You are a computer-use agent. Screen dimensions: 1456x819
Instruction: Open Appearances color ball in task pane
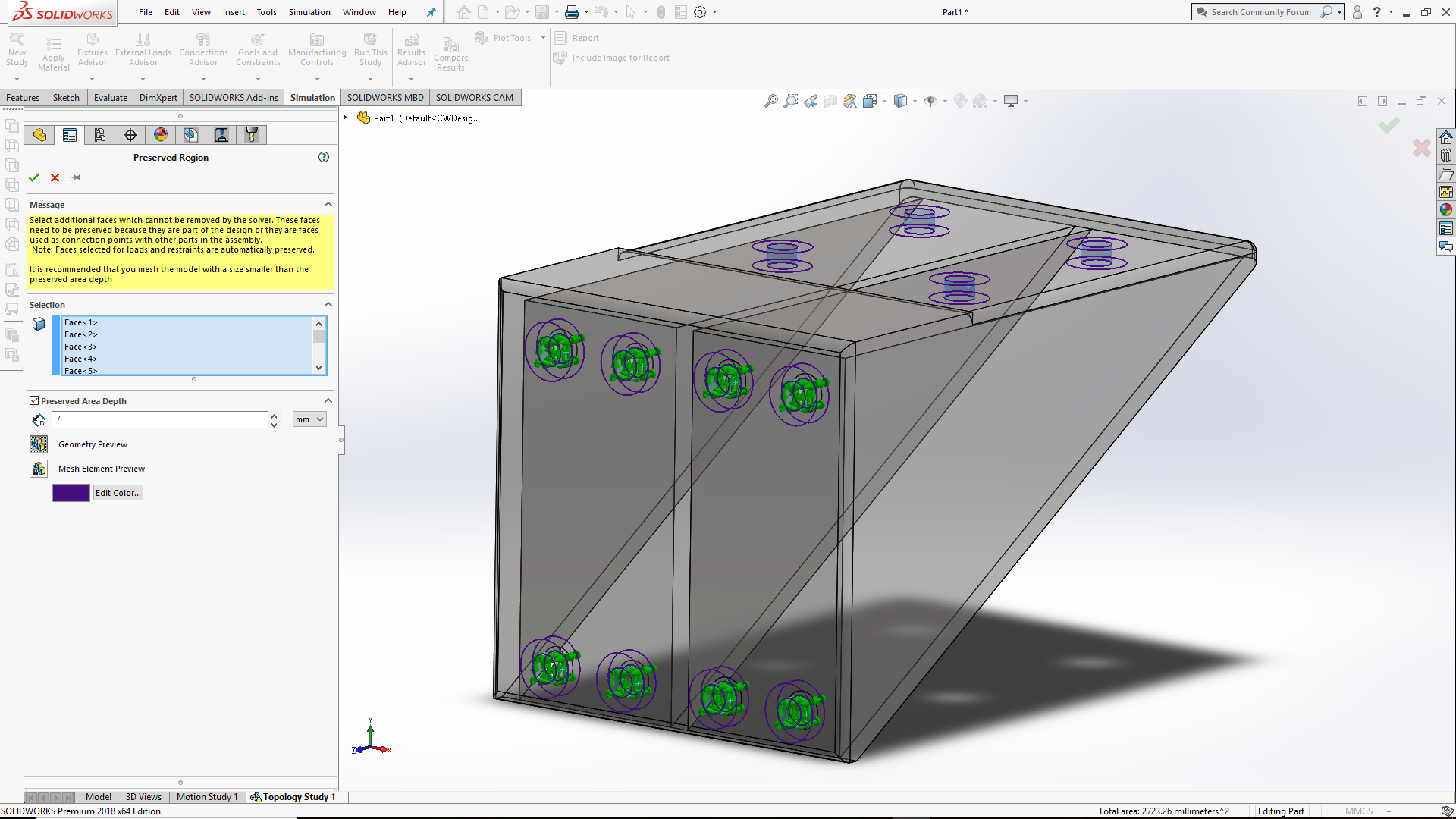click(x=1446, y=210)
